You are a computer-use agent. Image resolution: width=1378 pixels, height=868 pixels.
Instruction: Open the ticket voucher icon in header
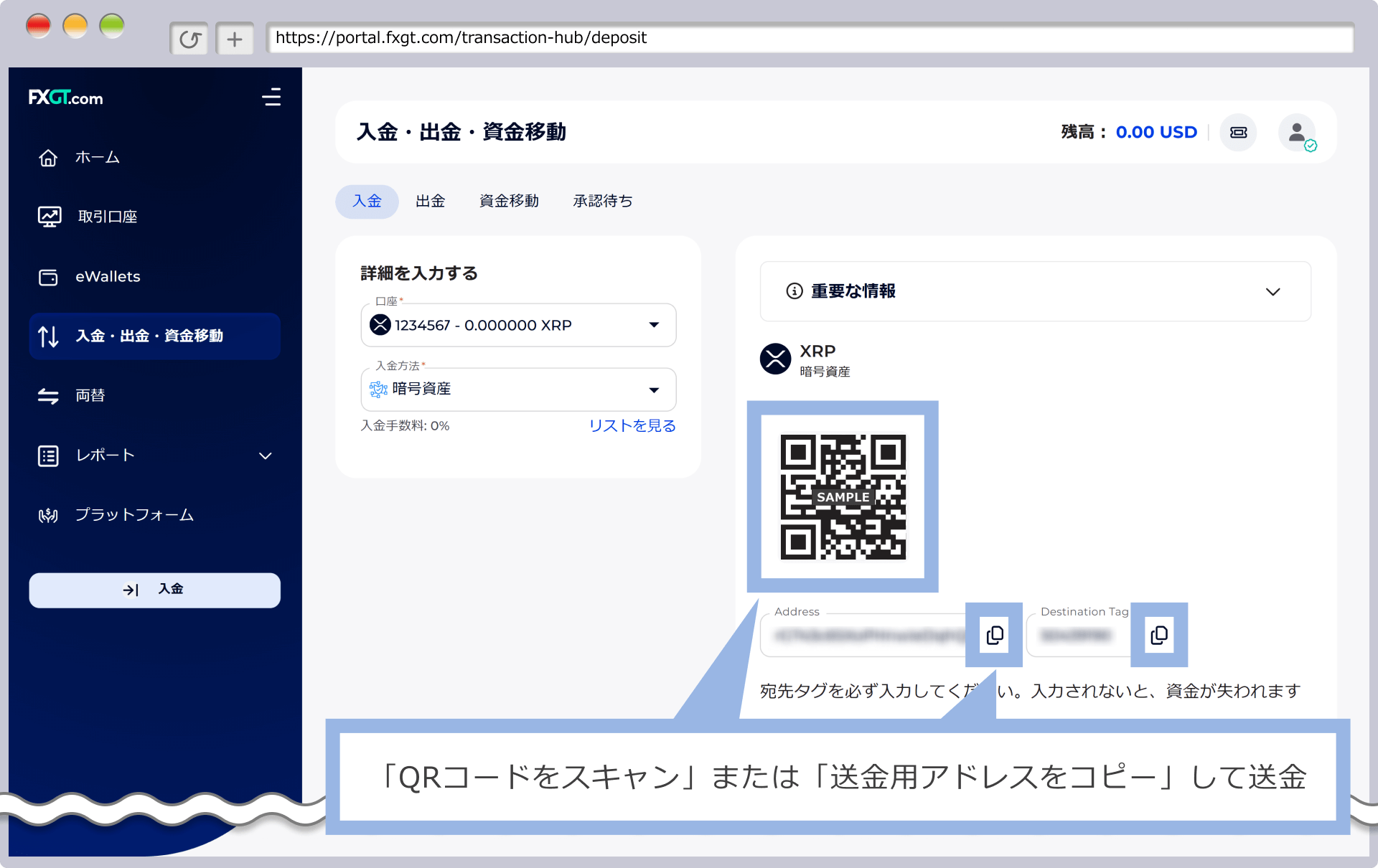click(x=1238, y=132)
